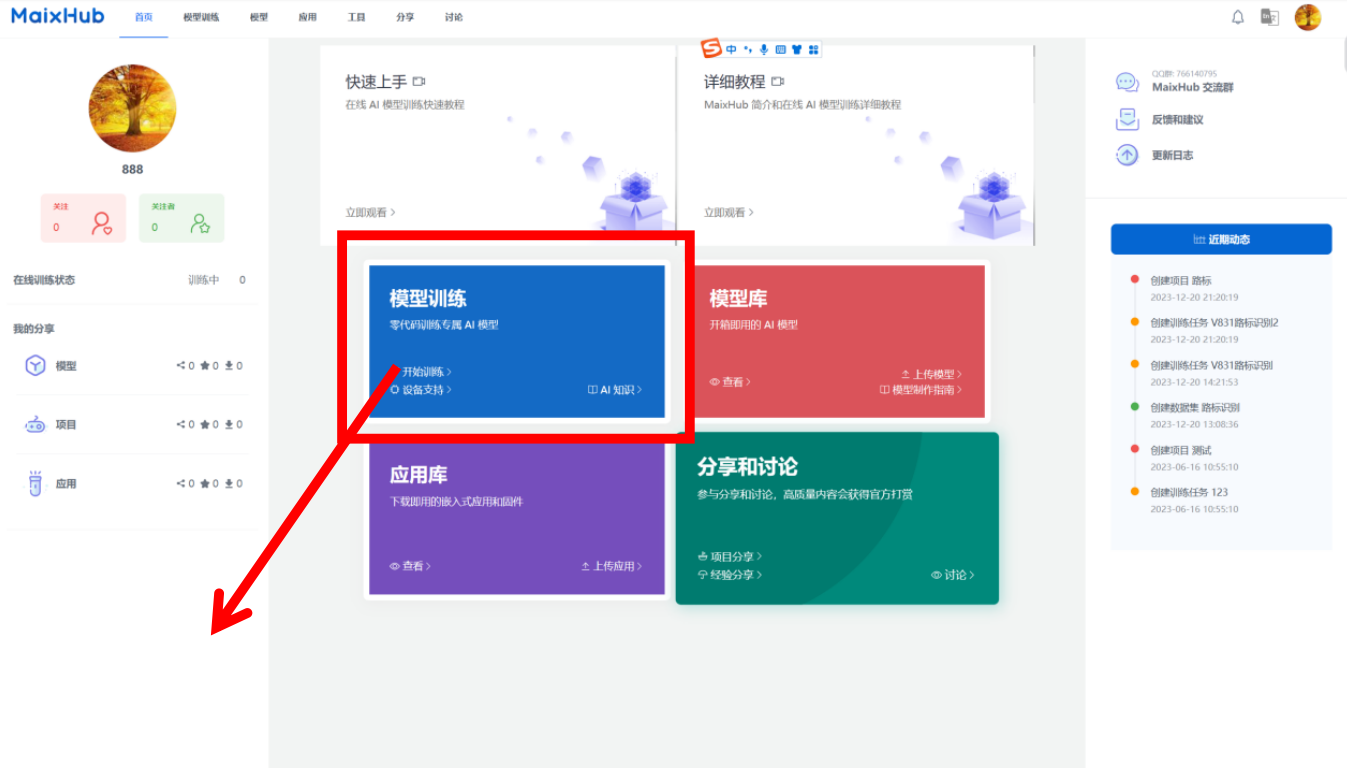Screen dimensions: 1347x772
Task: Switch to the 应用 nav tab in header
Action: pos(308,18)
